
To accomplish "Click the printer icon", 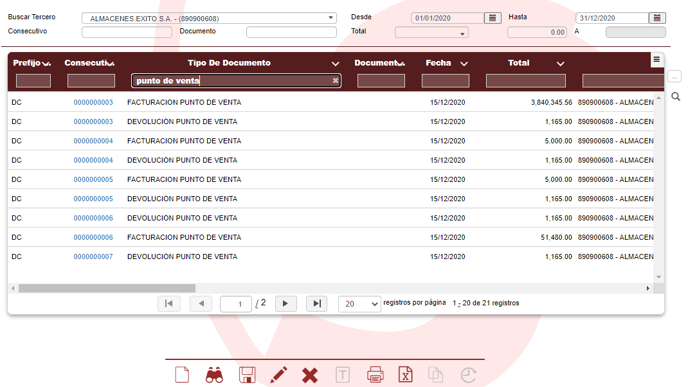I will (375, 375).
